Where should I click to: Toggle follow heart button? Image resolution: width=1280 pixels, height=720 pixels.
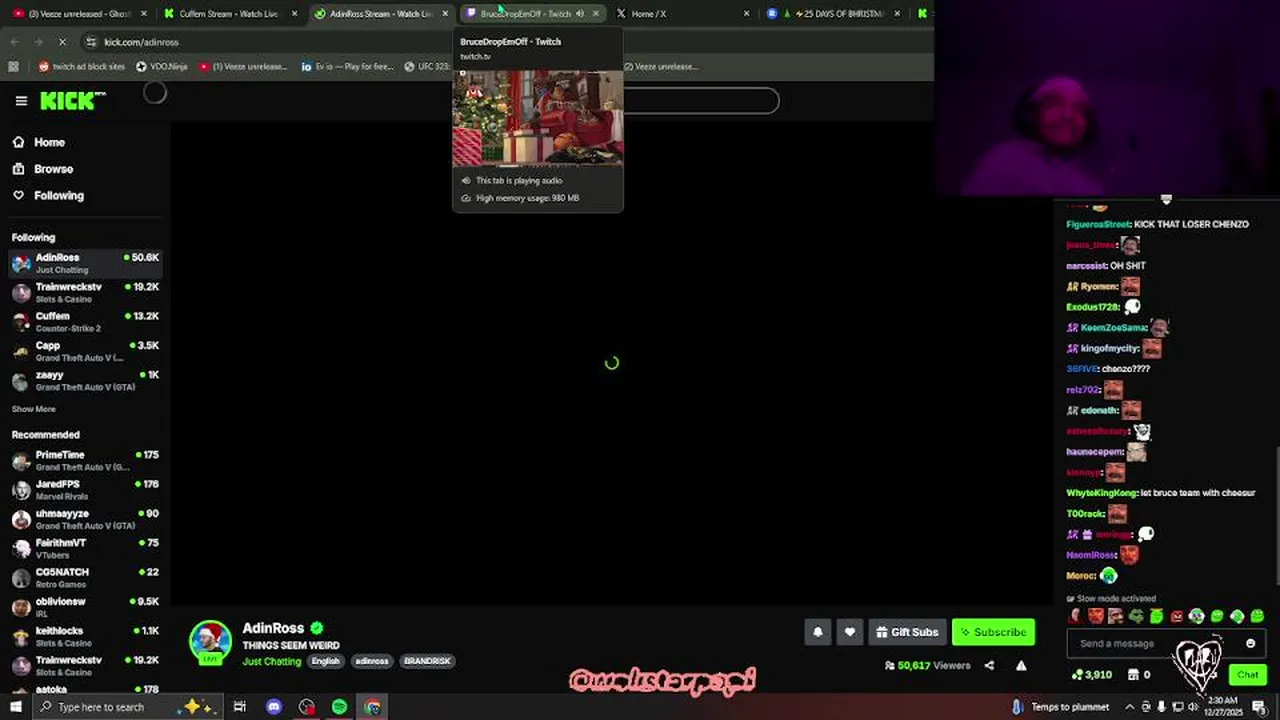pyautogui.click(x=850, y=632)
